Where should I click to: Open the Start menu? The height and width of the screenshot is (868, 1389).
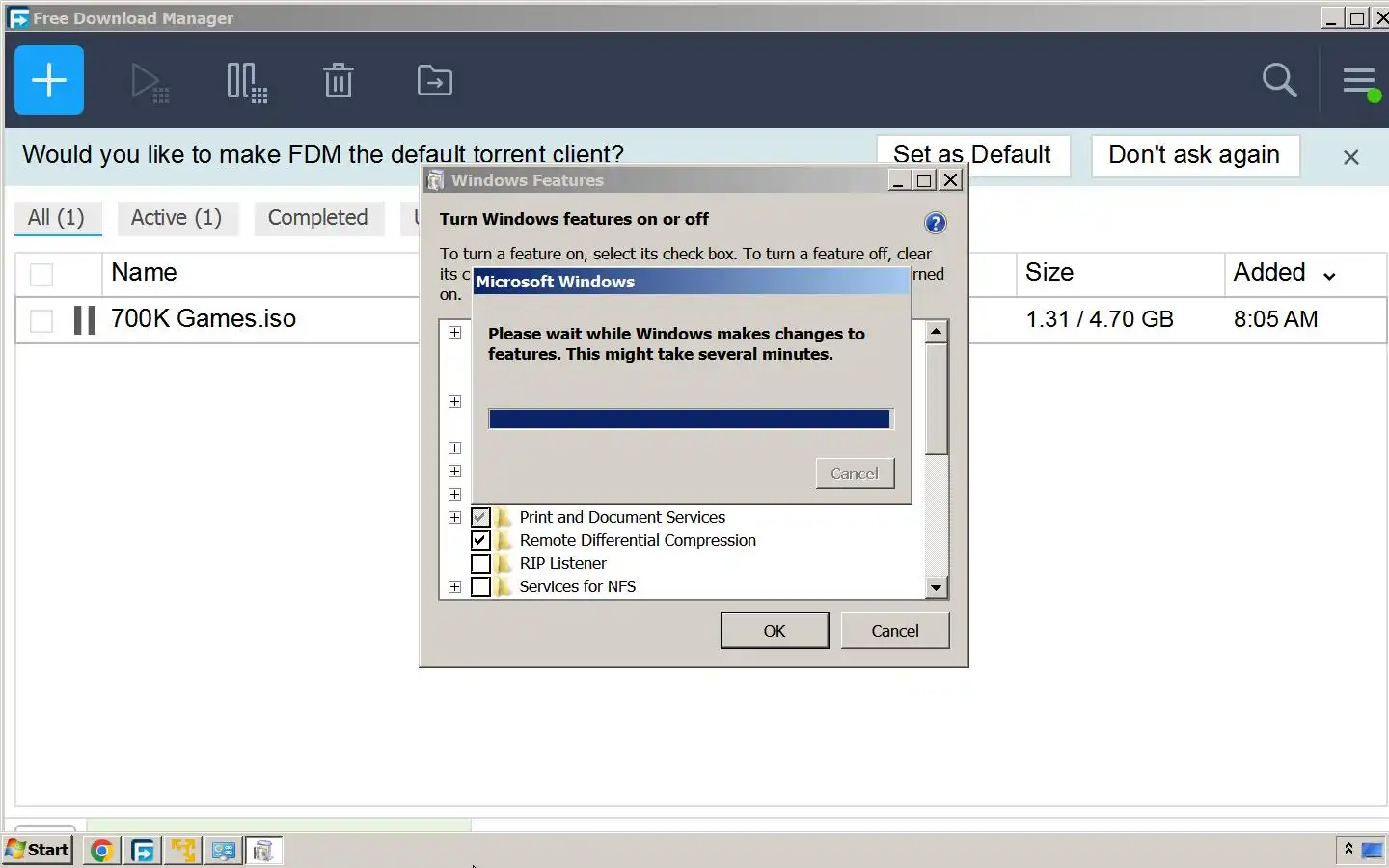(38, 850)
